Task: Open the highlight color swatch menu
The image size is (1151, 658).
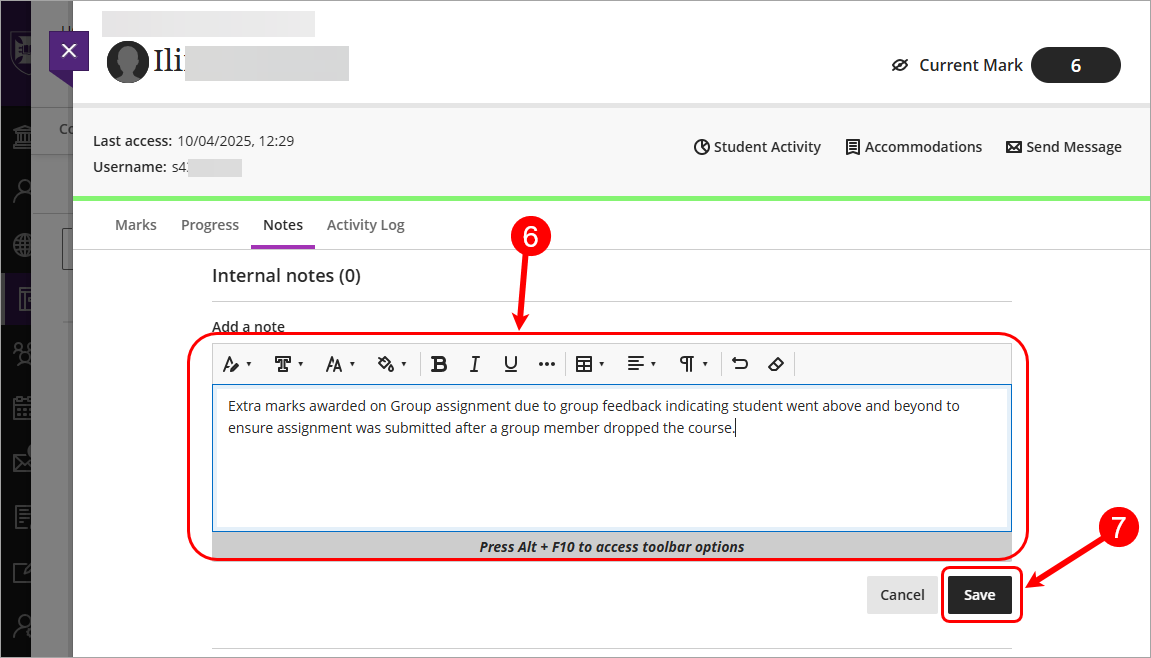Action: click(x=392, y=363)
